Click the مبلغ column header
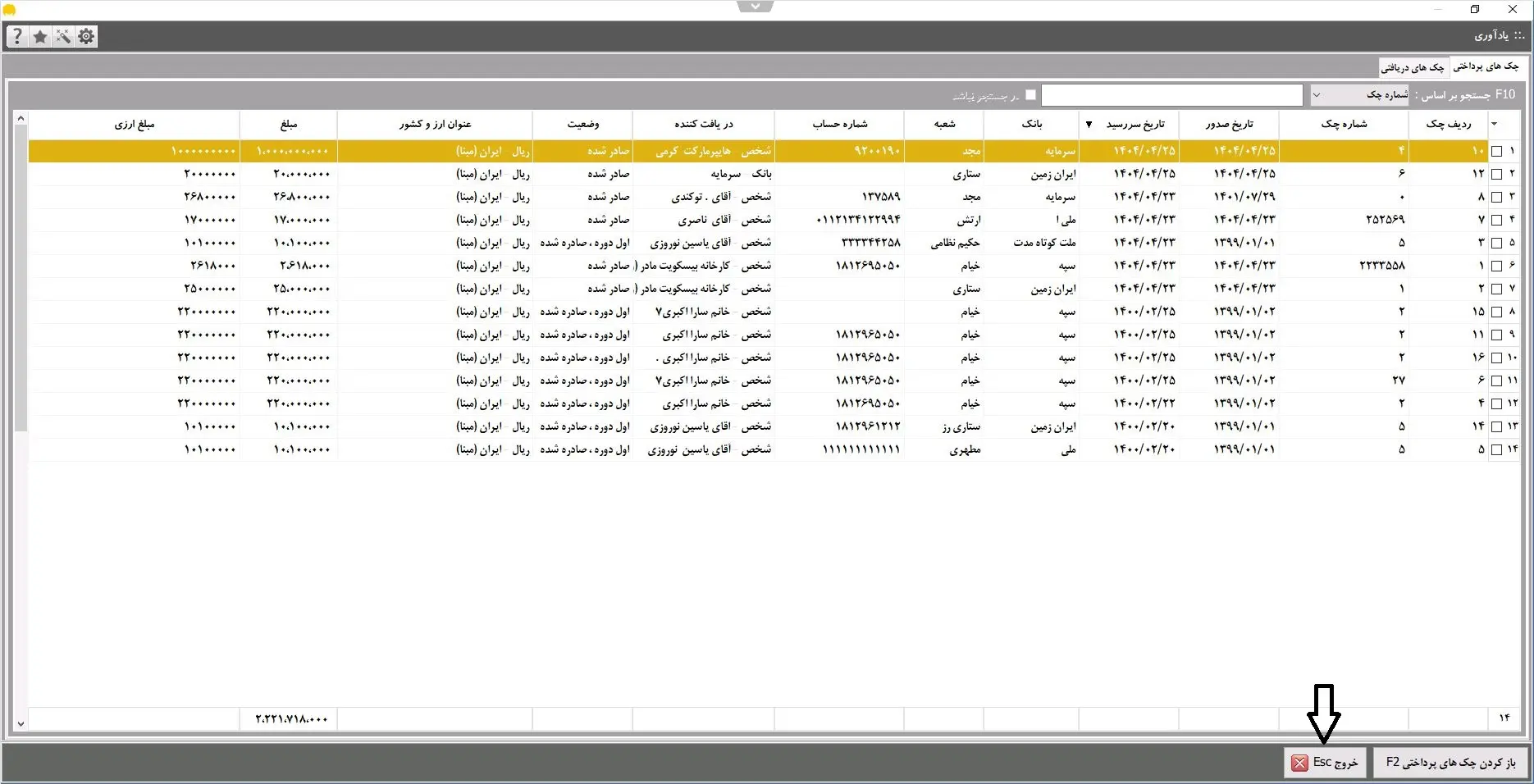 pos(289,125)
